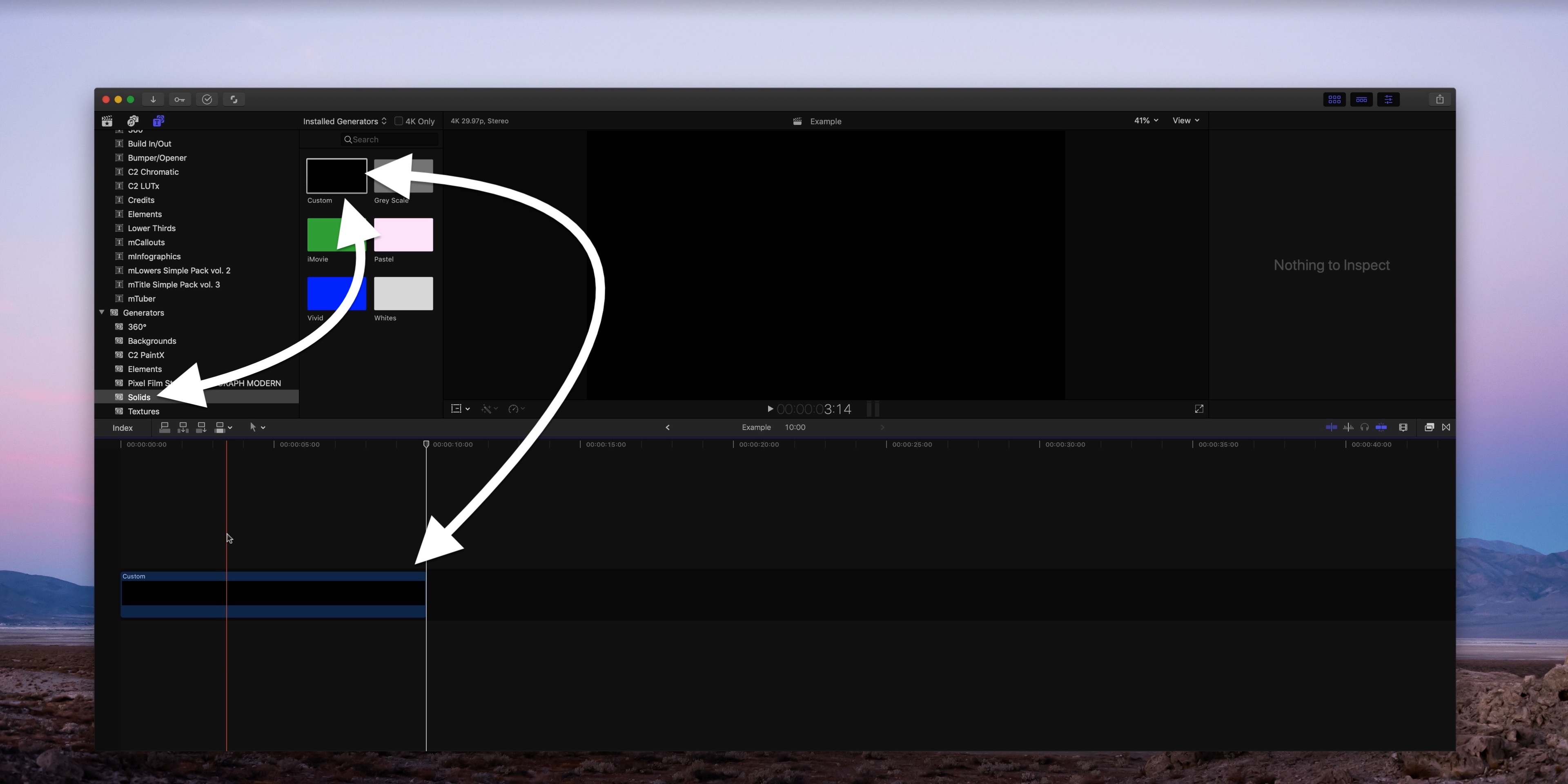This screenshot has height=784, width=1568.
Task: Toggle the Inspector sliders icon
Action: tap(1388, 99)
